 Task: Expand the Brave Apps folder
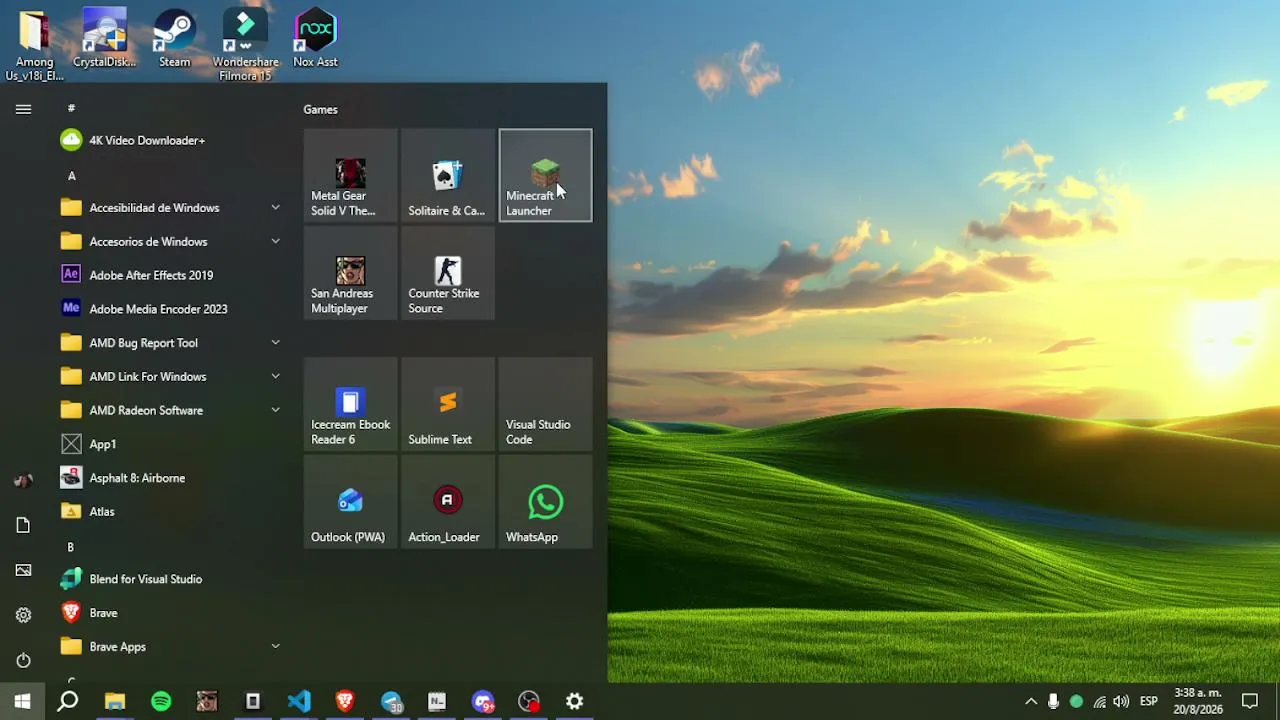click(171, 647)
